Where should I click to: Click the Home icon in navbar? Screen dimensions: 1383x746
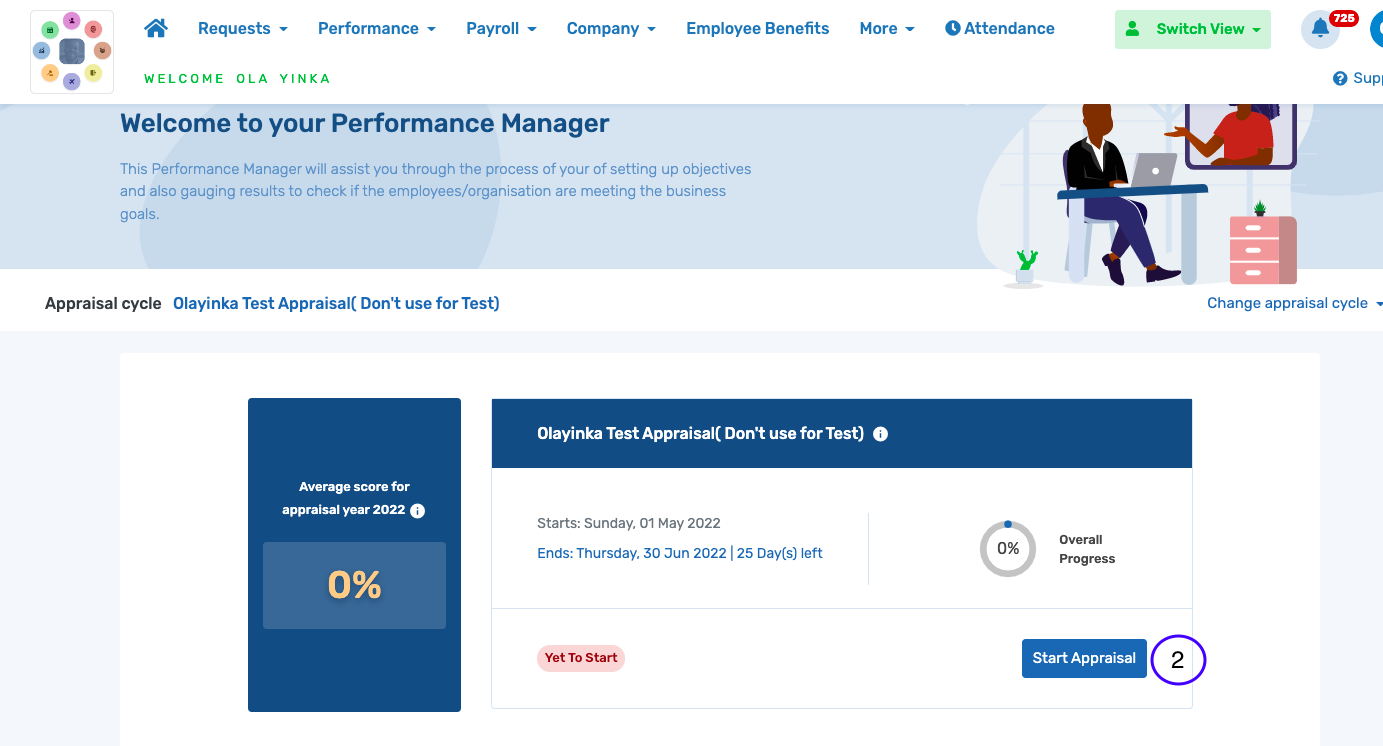tap(156, 28)
